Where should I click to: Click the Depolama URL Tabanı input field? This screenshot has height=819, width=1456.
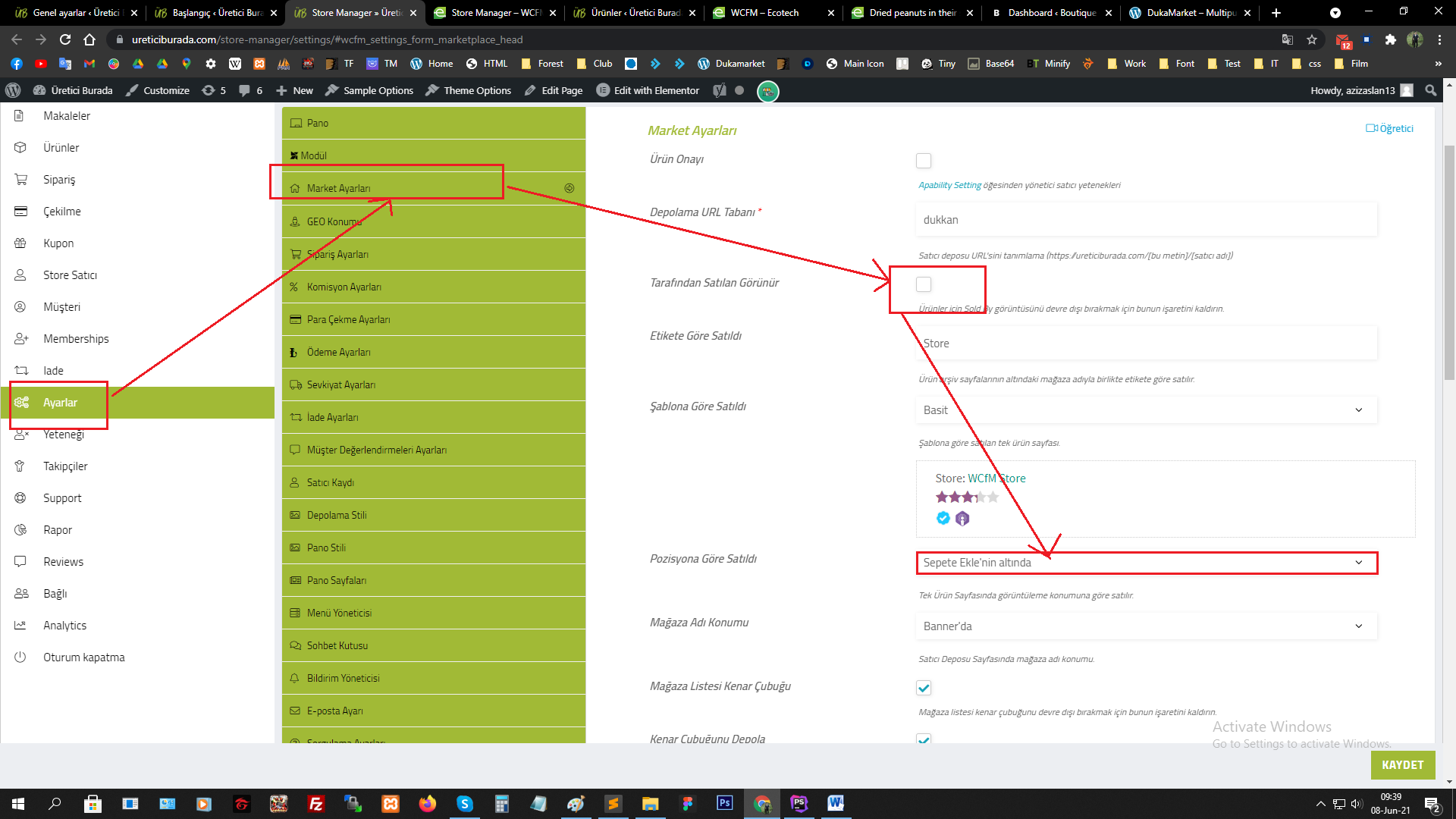[x=1146, y=220]
